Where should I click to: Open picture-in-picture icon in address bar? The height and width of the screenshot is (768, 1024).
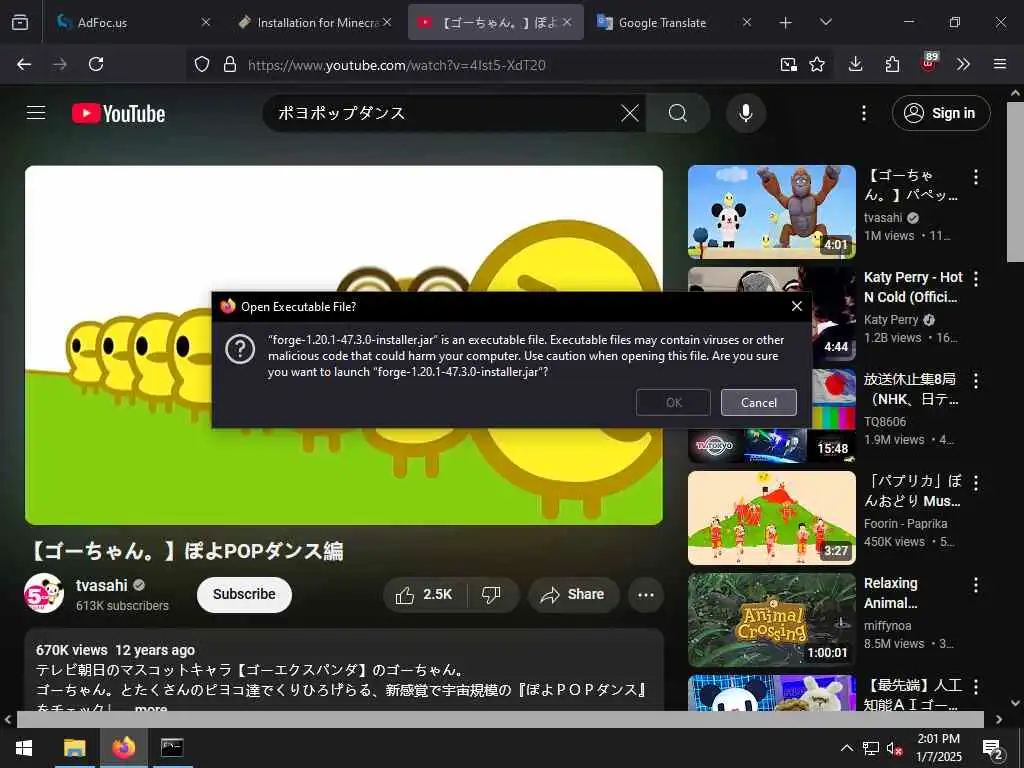(788, 64)
